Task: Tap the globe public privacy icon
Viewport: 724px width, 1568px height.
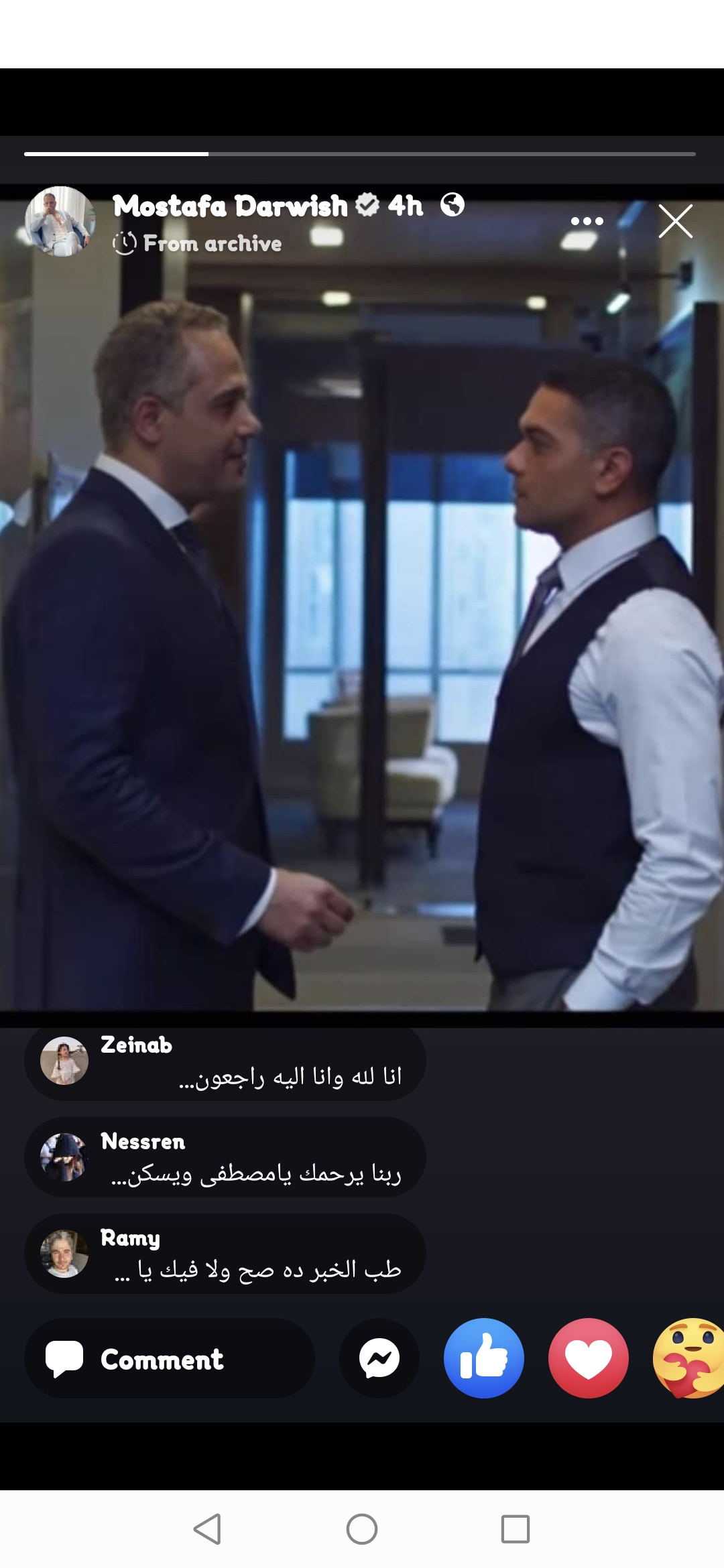Action: [x=452, y=204]
